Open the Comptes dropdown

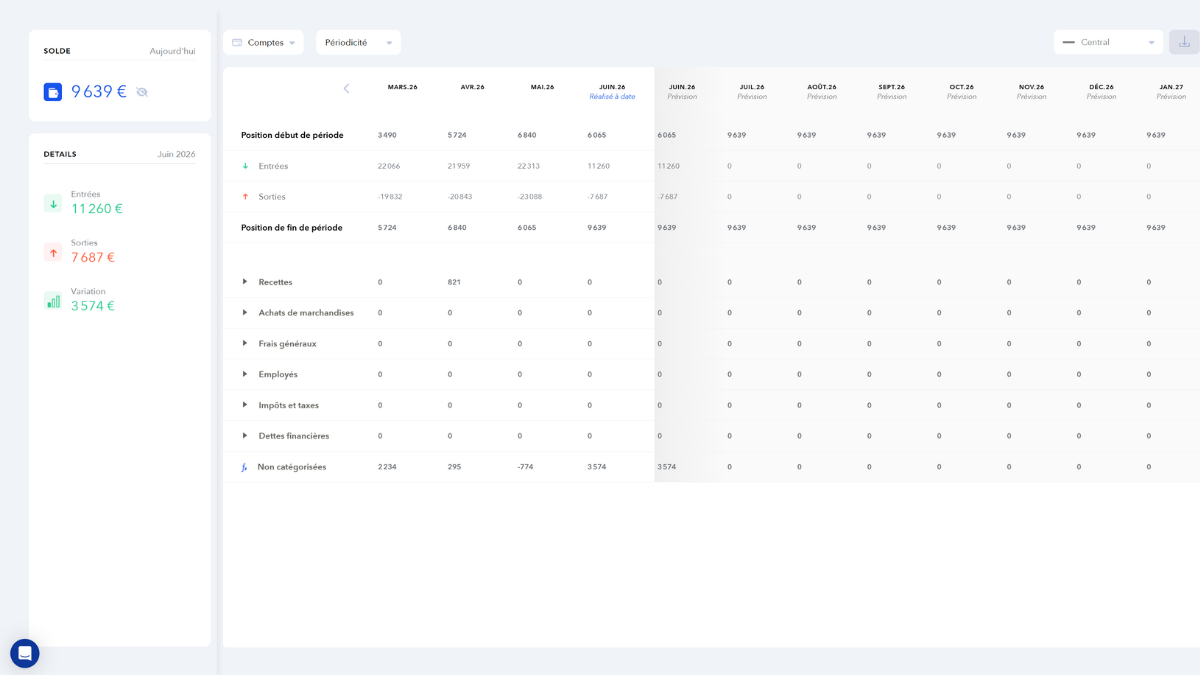tap(263, 42)
